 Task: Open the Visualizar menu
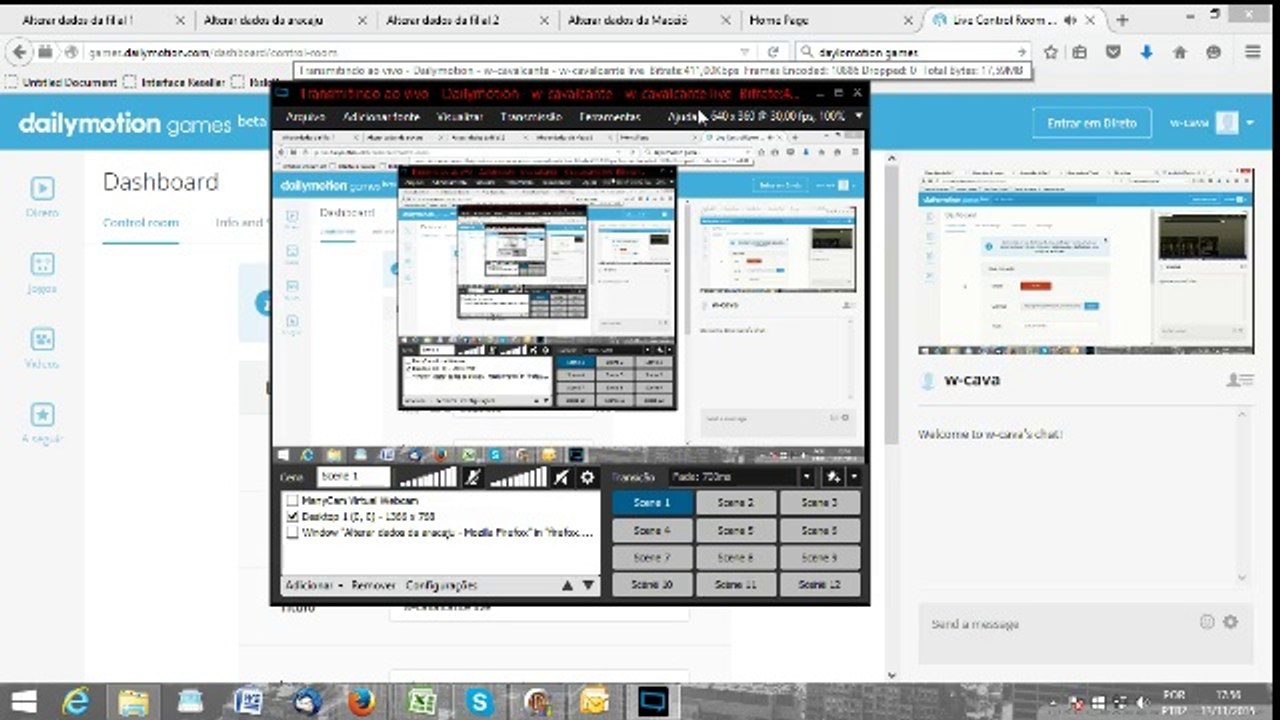click(x=460, y=117)
